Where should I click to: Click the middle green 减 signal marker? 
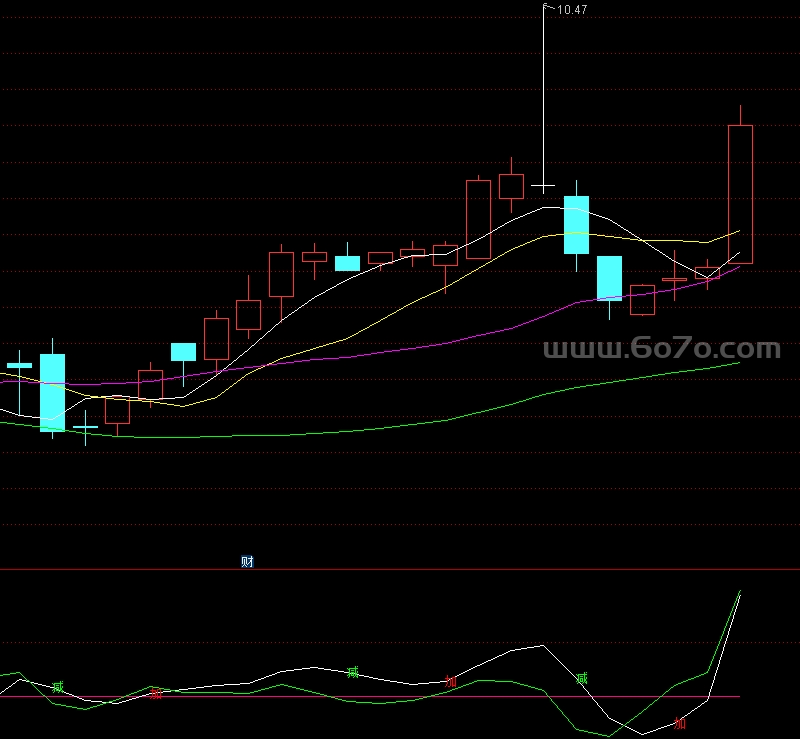[x=352, y=671]
